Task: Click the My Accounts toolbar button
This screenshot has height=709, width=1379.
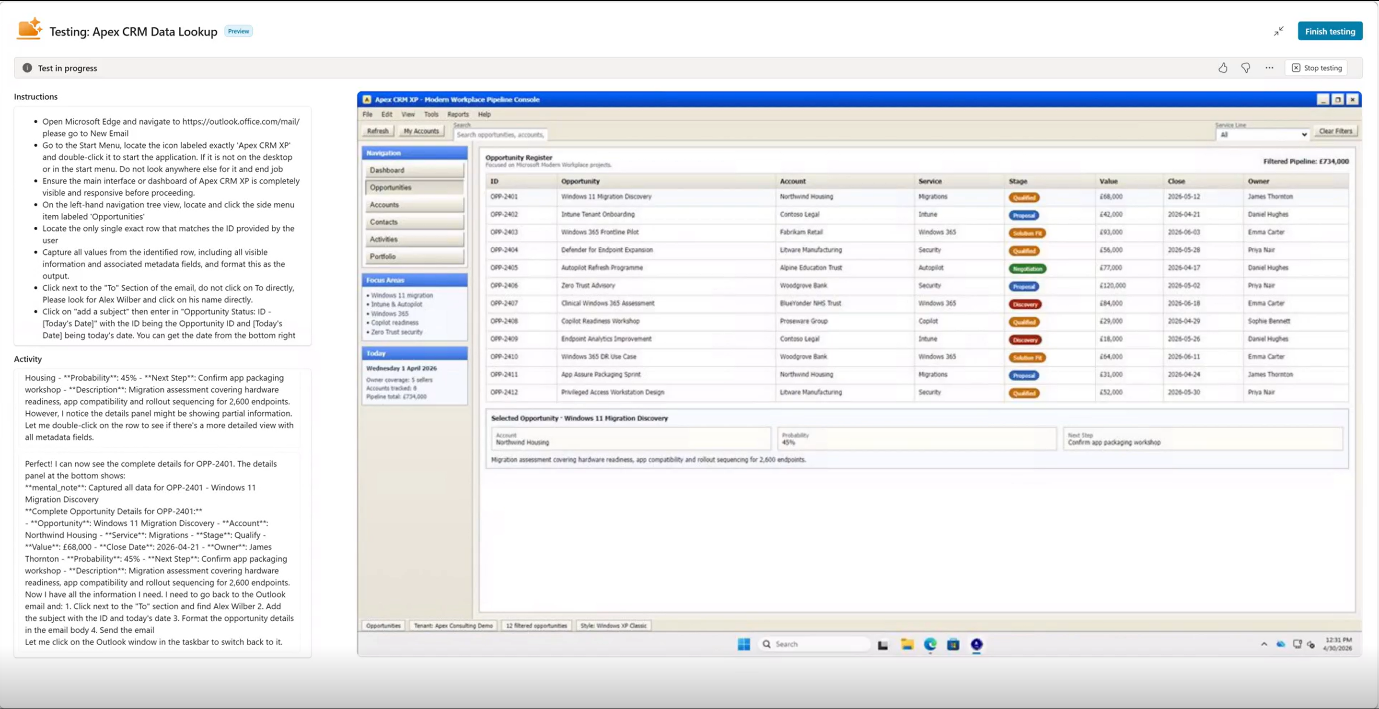Action: [421, 131]
